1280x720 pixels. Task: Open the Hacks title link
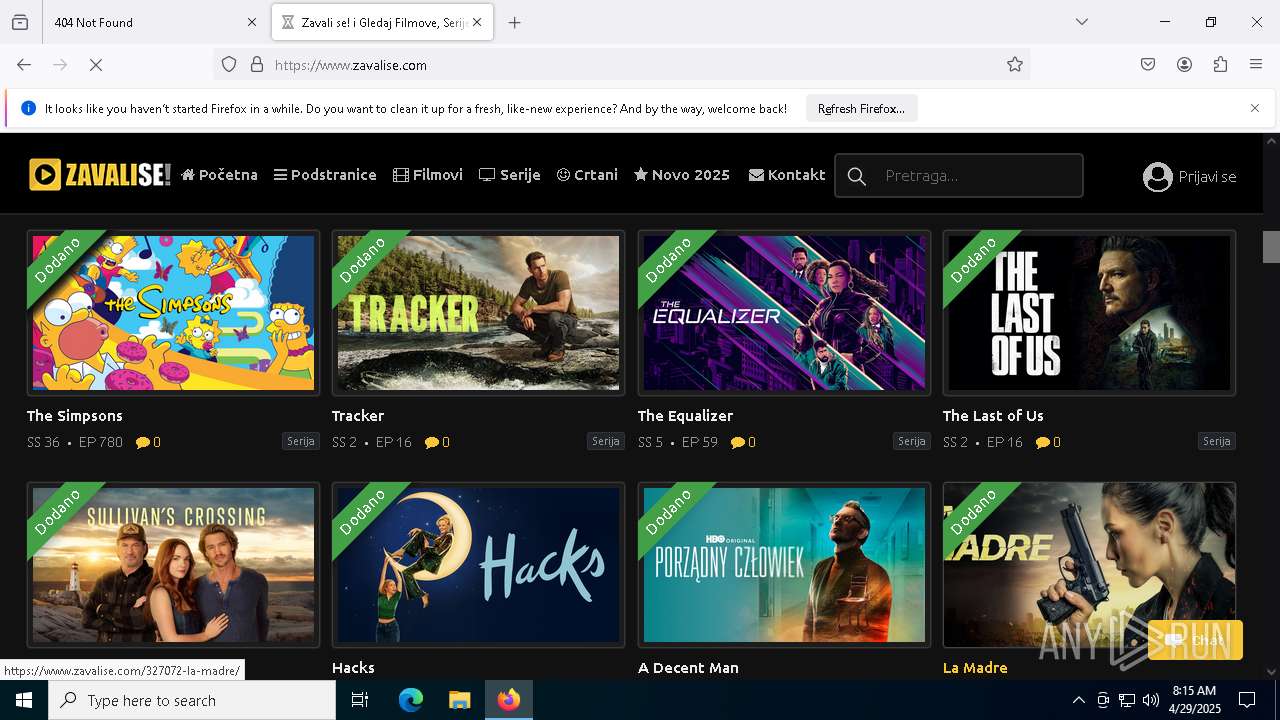[x=353, y=668]
